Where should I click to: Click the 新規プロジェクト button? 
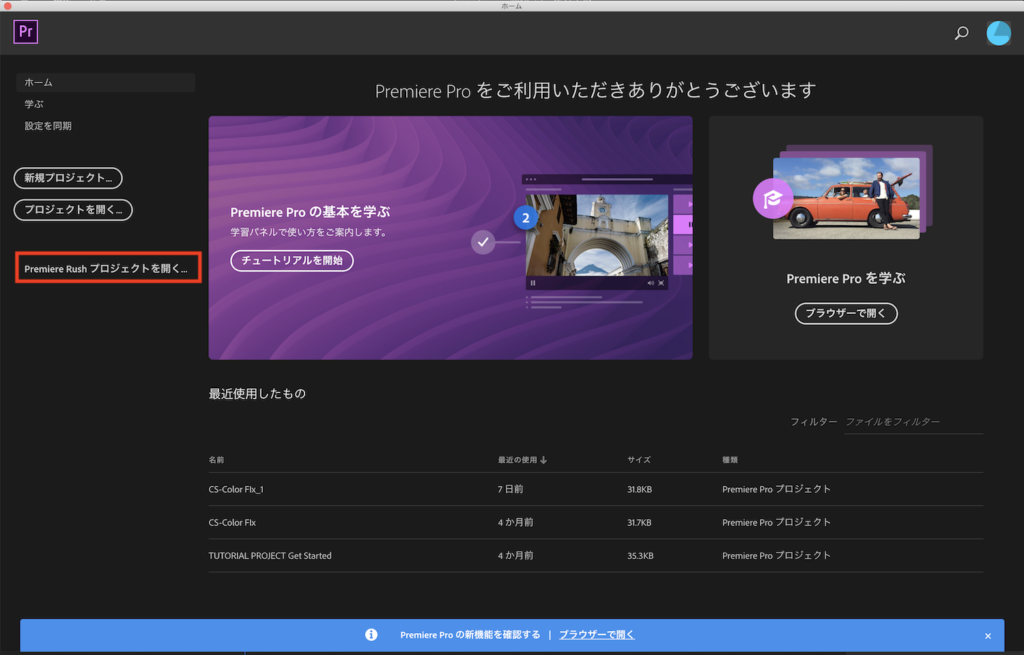pyautogui.click(x=68, y=178)
